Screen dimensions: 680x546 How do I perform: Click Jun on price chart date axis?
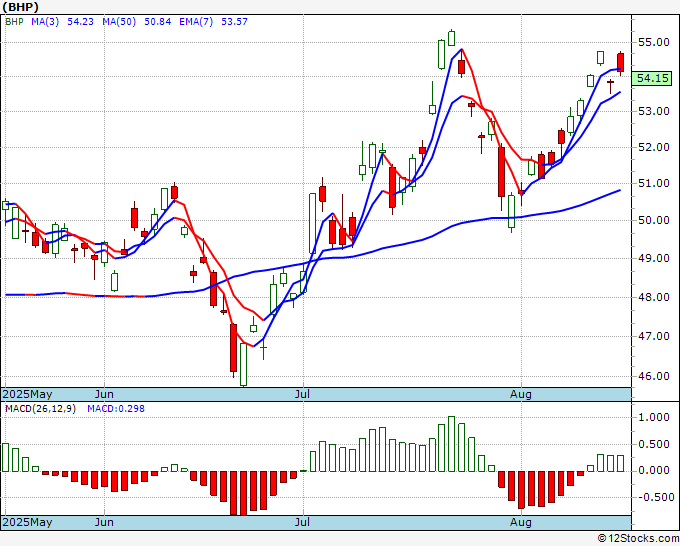[x=104, y=394]
